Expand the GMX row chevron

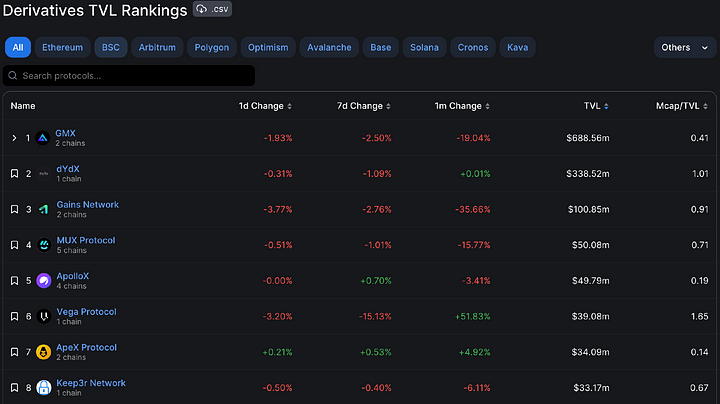[14, 138]
